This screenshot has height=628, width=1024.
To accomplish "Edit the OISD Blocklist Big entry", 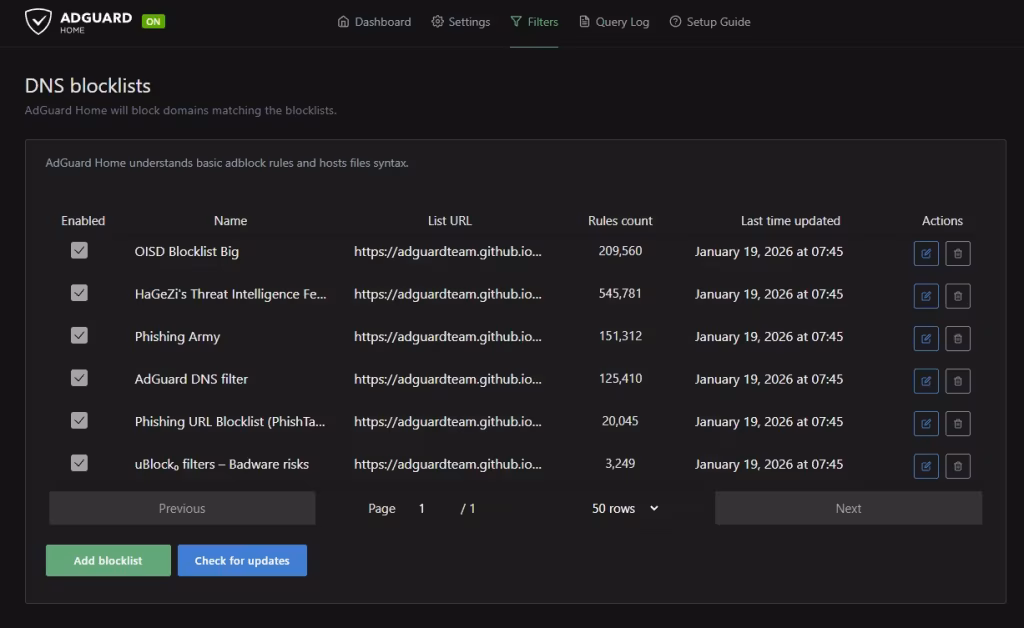I will point(925,253).
